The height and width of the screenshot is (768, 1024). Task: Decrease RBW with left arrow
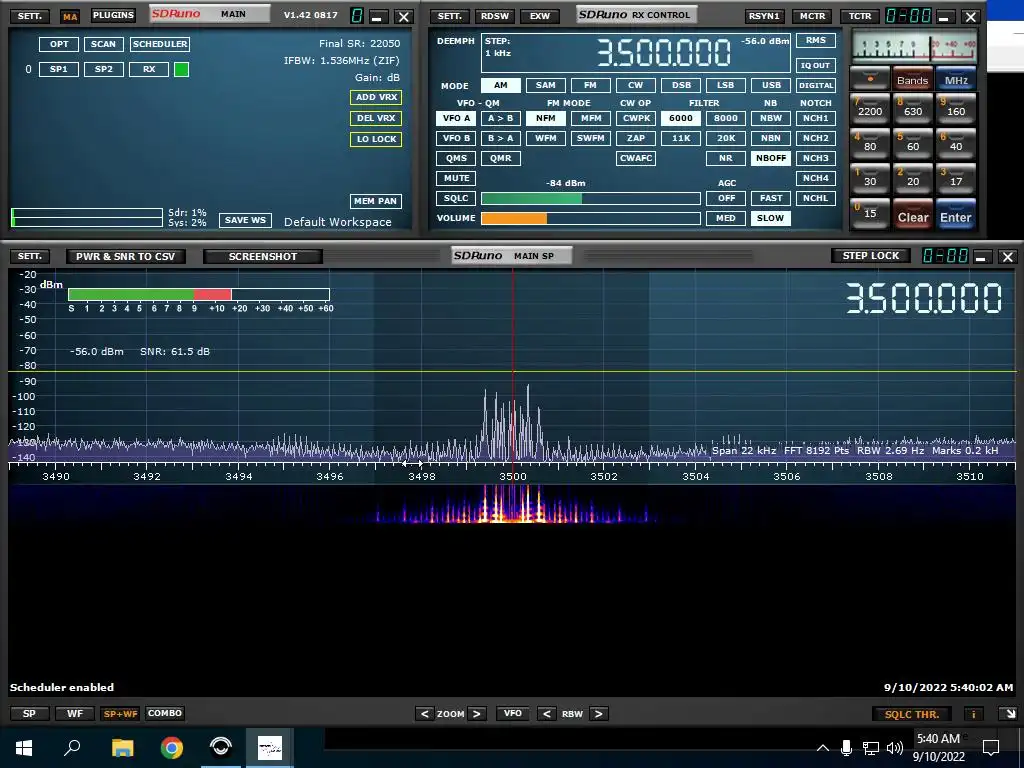tap(547, 714)
